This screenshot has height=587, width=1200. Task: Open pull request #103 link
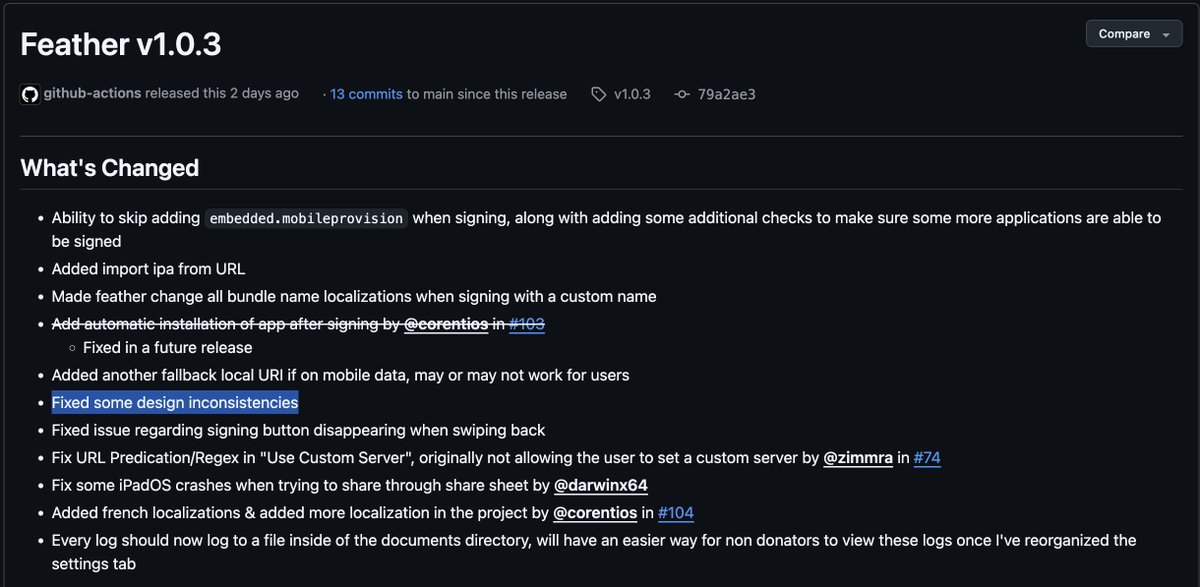point(526,324)
